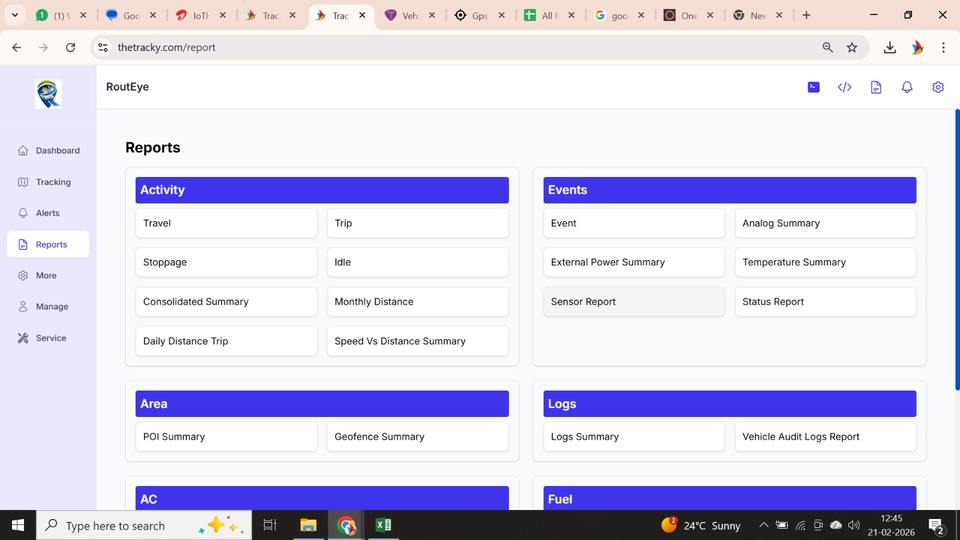The image size is (960, 540).
Task: Open Analog Summary report
Action: (x=825, y=223)
